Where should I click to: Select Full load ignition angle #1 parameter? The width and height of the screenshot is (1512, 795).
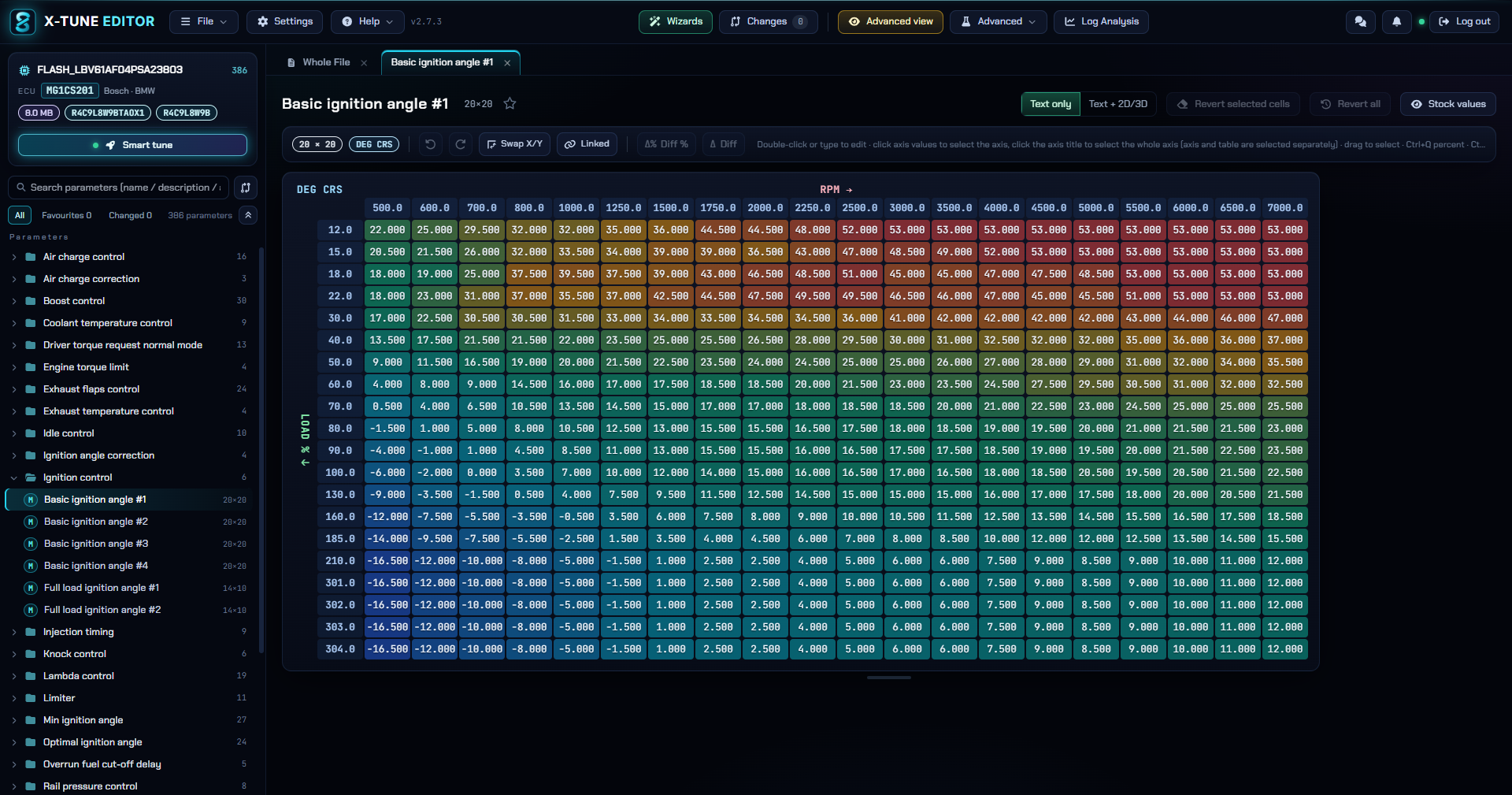tap(130, 588)
